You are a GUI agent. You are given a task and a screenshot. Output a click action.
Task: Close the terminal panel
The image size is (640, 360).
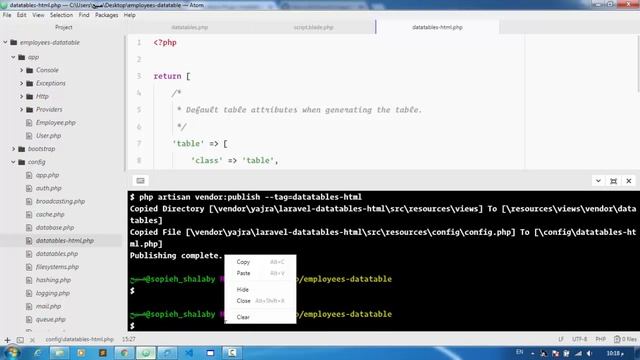629,181
